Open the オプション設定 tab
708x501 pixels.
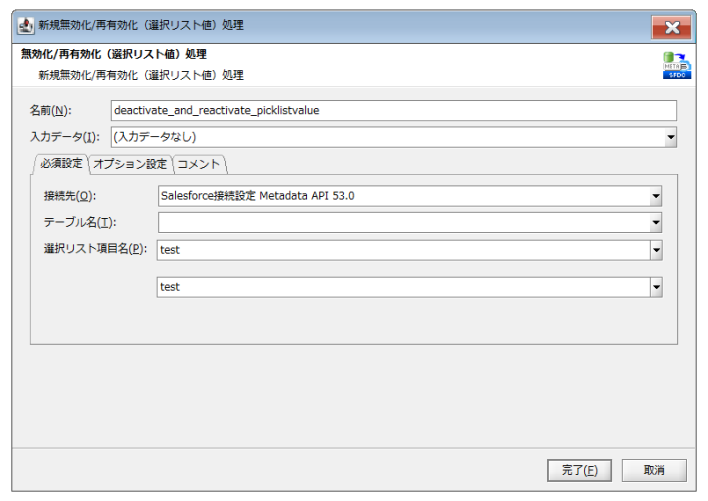click(x=130, y=163)
